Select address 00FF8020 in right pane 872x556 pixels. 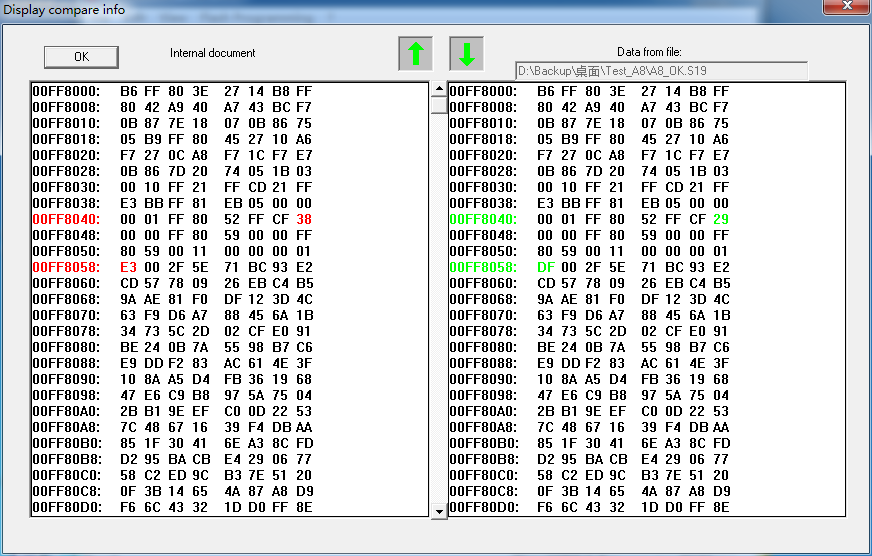483,155
